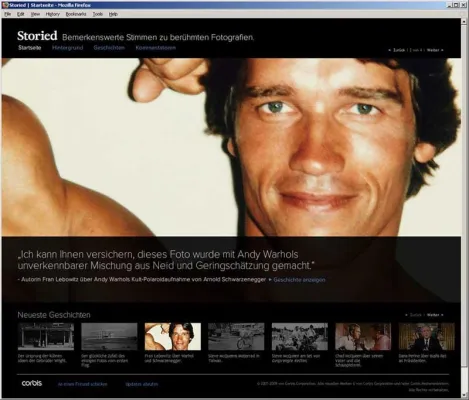469x400 pixels.
Task: Click caption 'Der Ursprung der kühnen Ideen'
Action: click(x=42, y=358)
